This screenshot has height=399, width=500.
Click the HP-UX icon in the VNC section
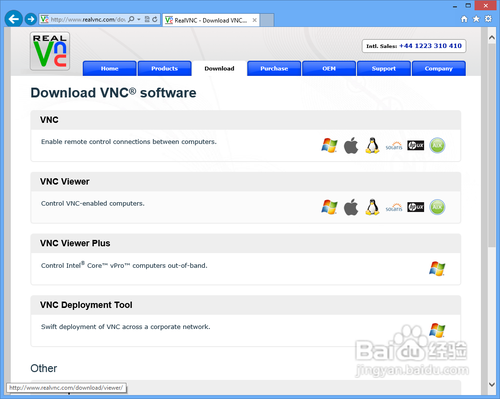(415, 146)
